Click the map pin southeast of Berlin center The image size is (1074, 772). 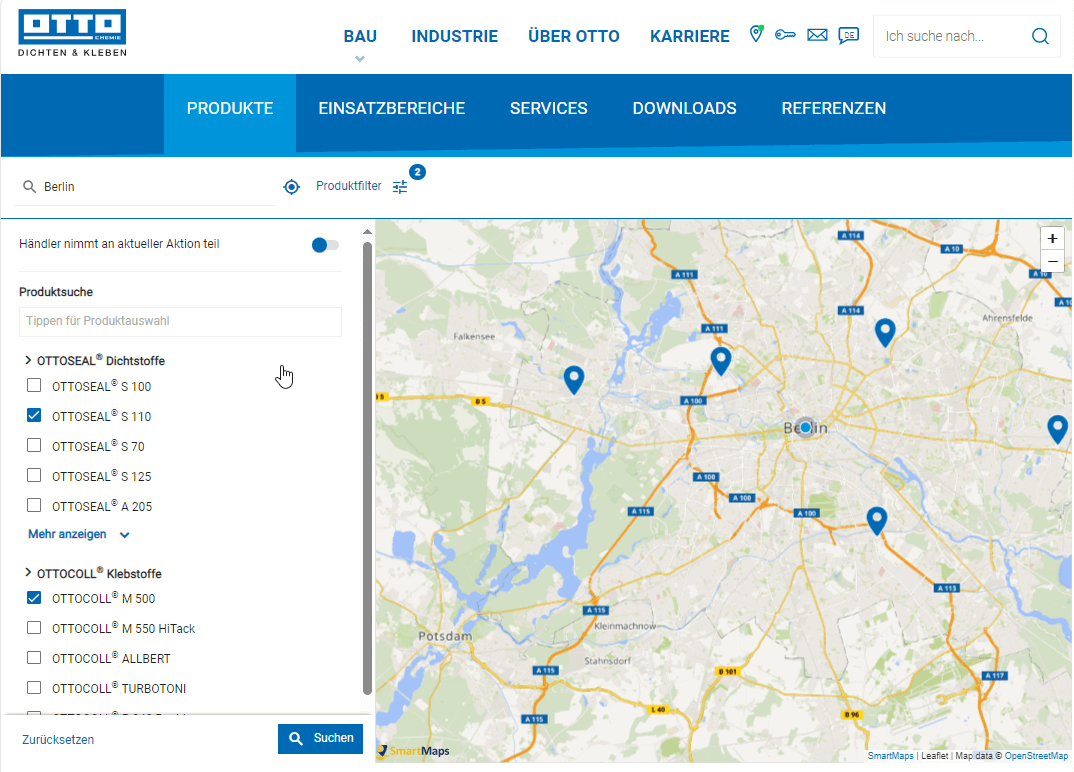point(877,521)
